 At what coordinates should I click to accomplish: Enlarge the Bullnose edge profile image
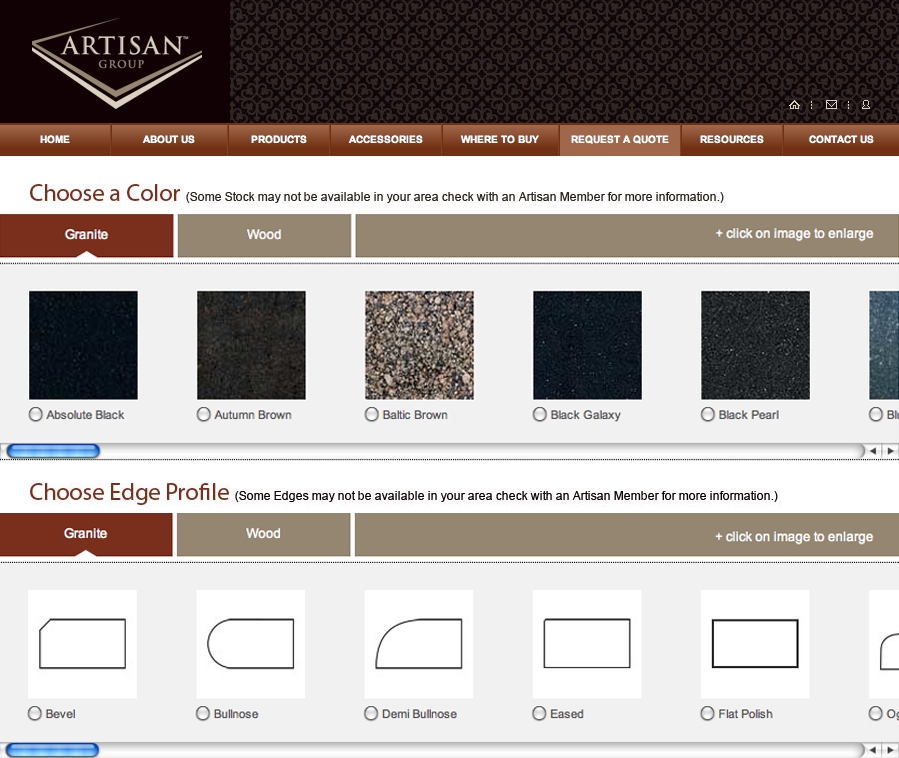(x=251, y=644)
